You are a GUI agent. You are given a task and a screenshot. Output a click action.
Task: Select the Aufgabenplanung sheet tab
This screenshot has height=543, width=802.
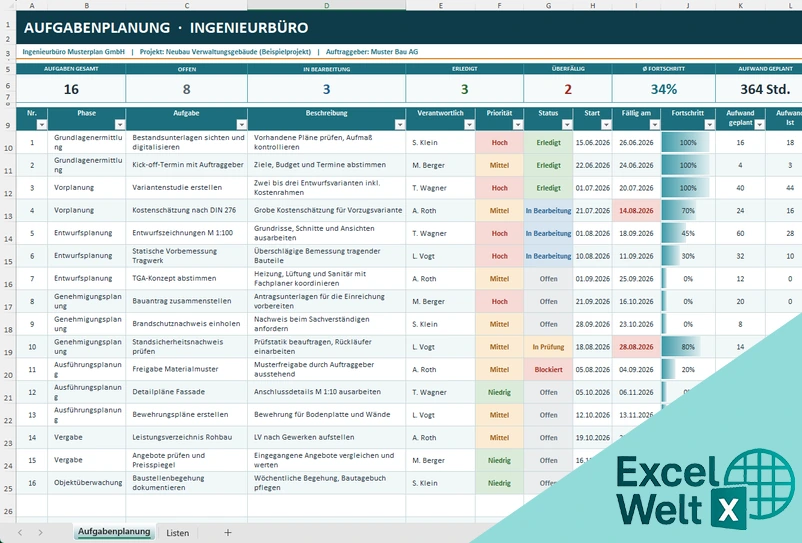[114, 532]
